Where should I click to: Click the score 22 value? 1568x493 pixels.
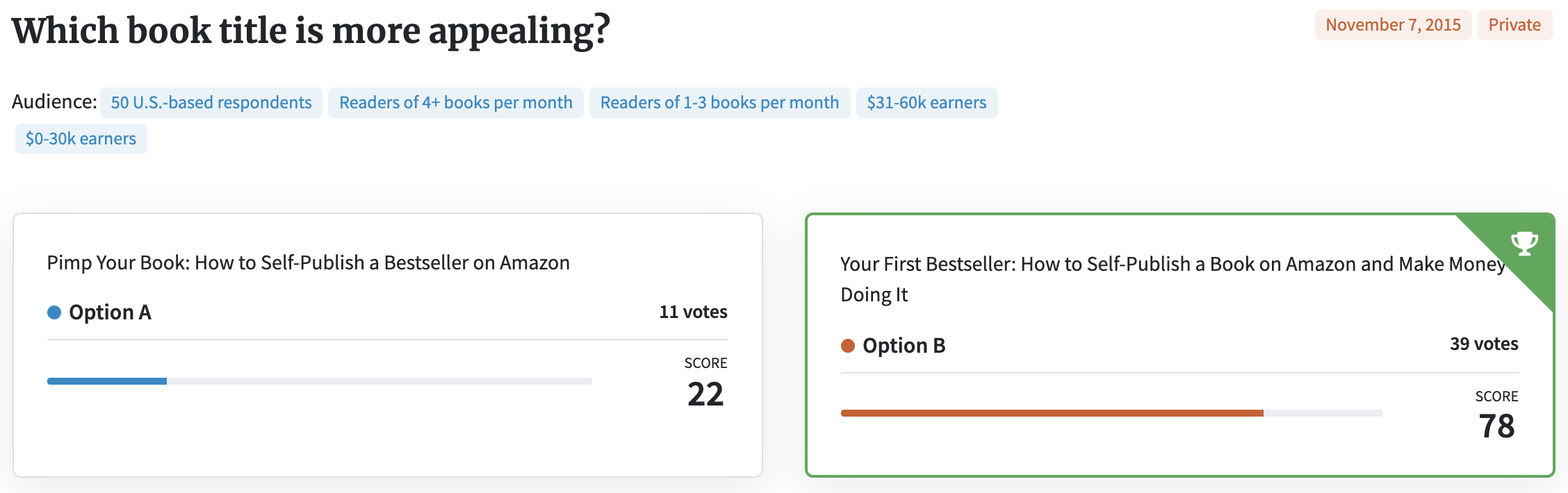705,394
